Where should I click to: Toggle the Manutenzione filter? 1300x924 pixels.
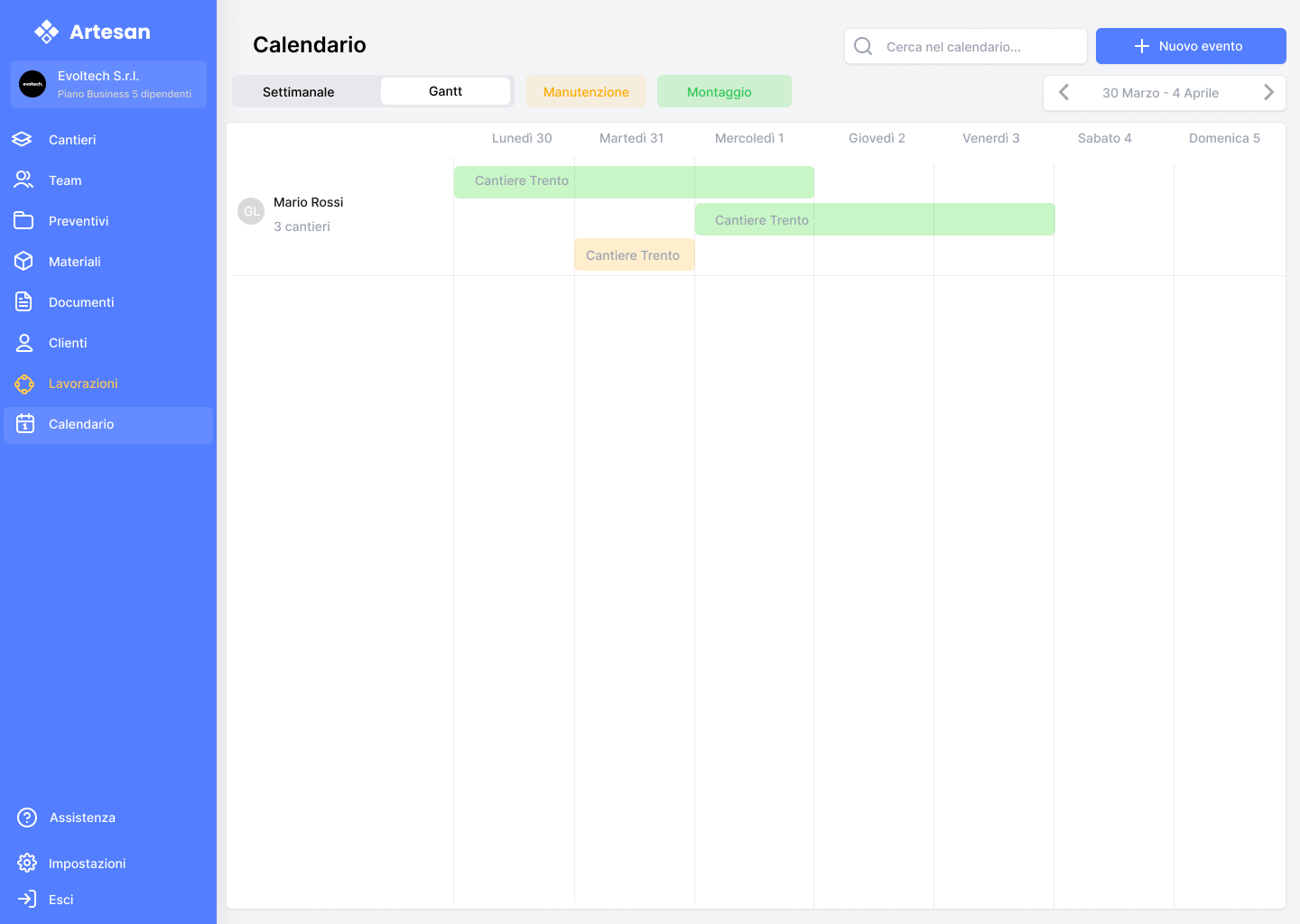click(x=586, y=91)
